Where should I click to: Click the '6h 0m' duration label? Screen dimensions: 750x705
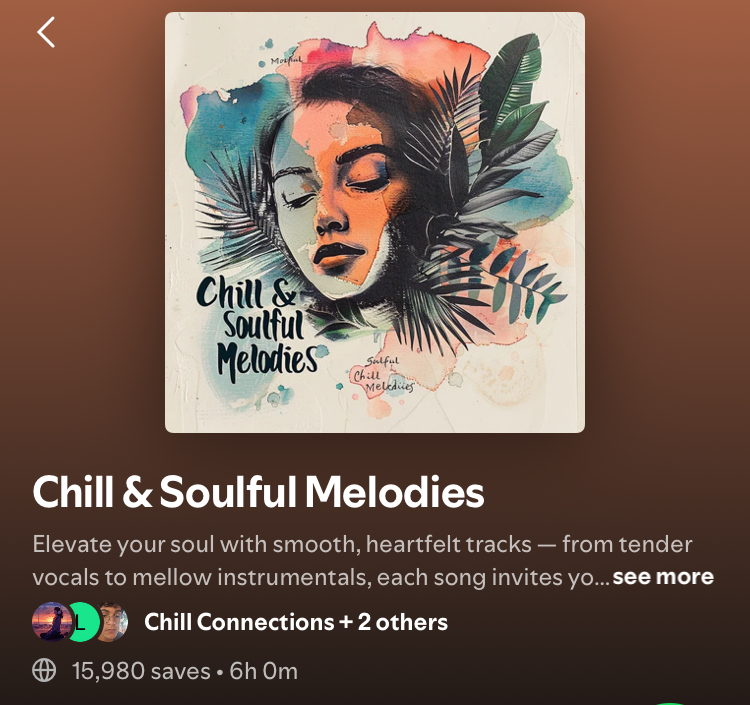click(264, 671)
